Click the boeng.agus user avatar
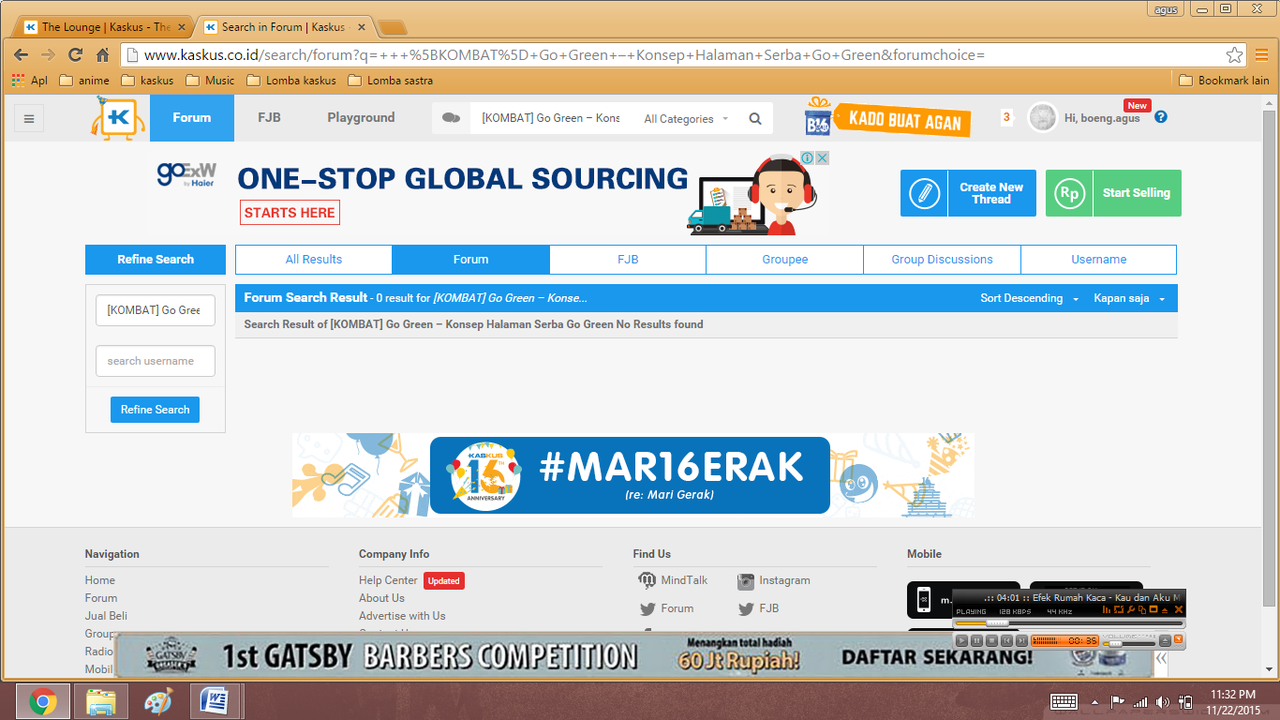The height and width of the screenshot is (720, 1280). (x=1042, y=118)
